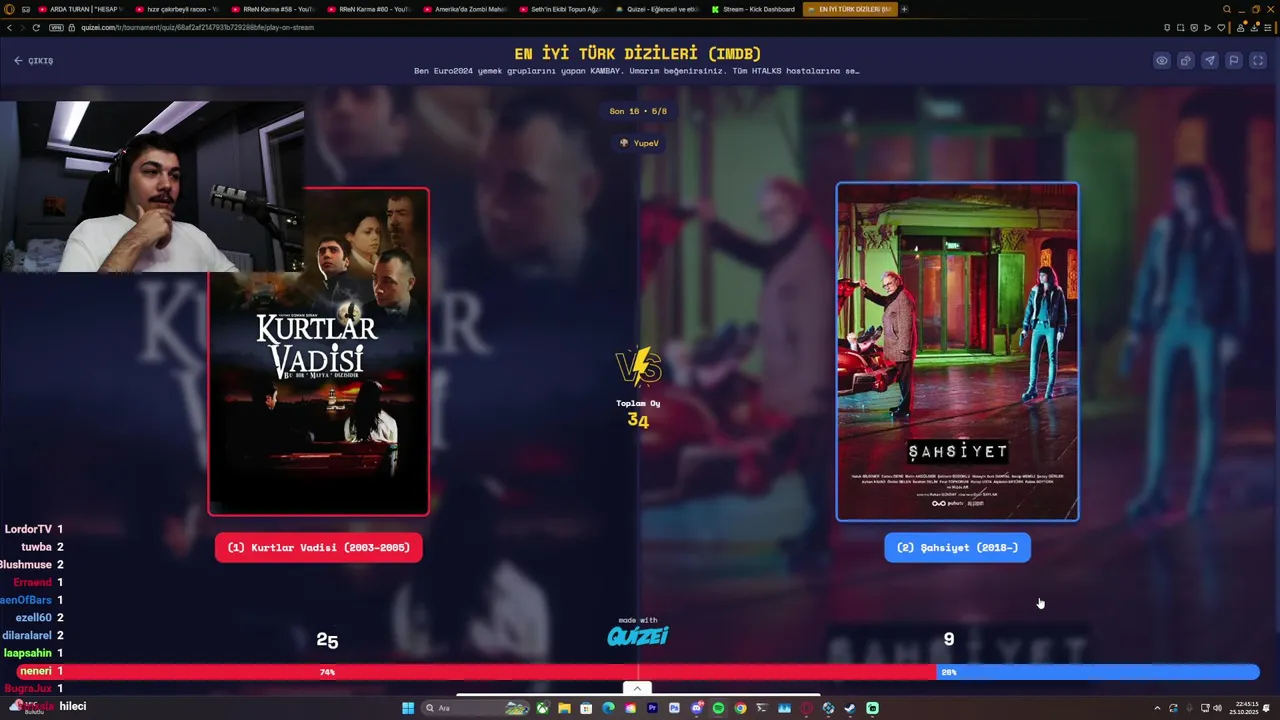Open the browser profile account icon
This screenshot has height=720, width=1280.
point(1241,28)
